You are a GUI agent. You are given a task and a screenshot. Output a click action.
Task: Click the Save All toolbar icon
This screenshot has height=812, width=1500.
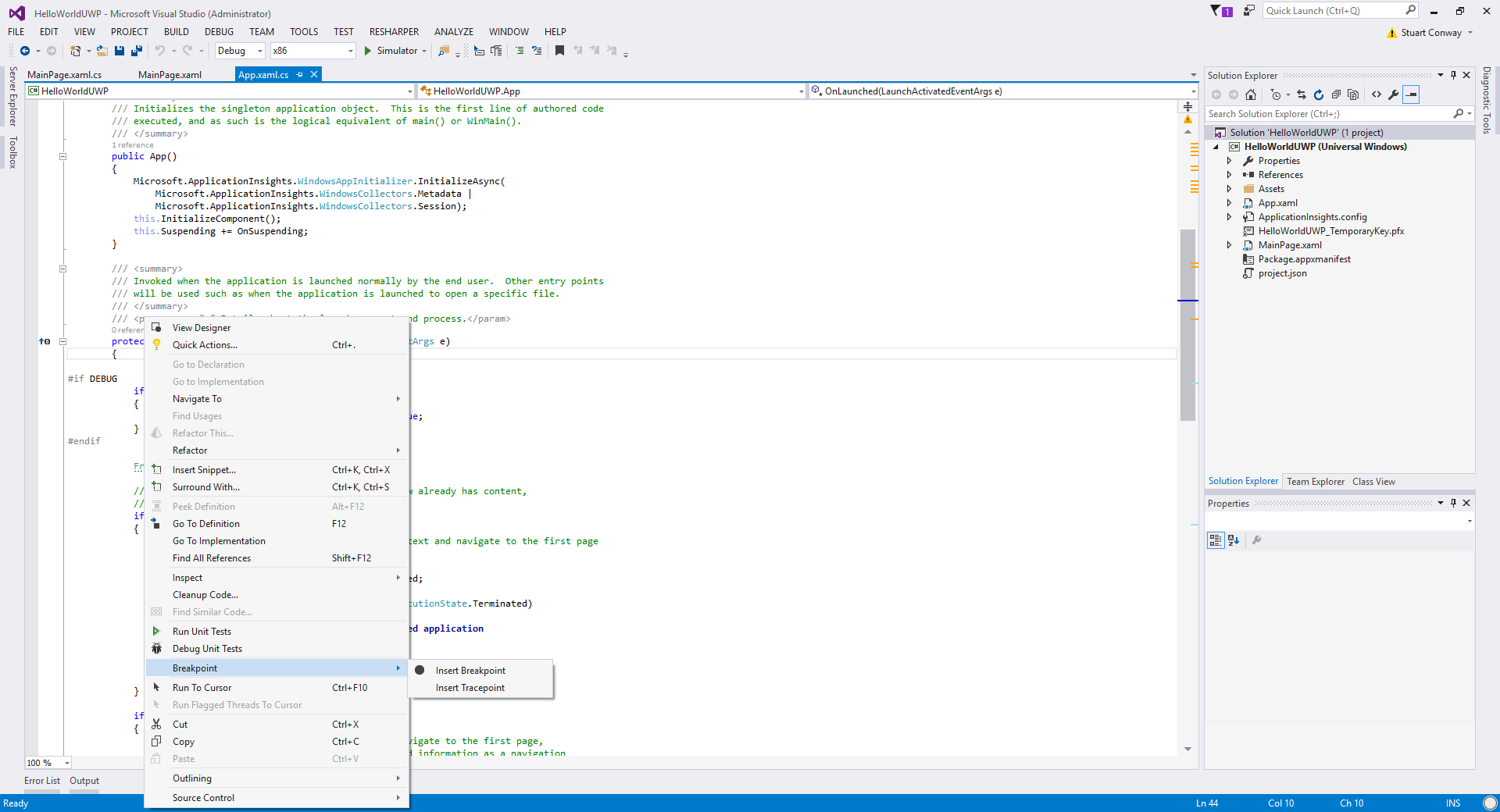(x=137, y=51)
